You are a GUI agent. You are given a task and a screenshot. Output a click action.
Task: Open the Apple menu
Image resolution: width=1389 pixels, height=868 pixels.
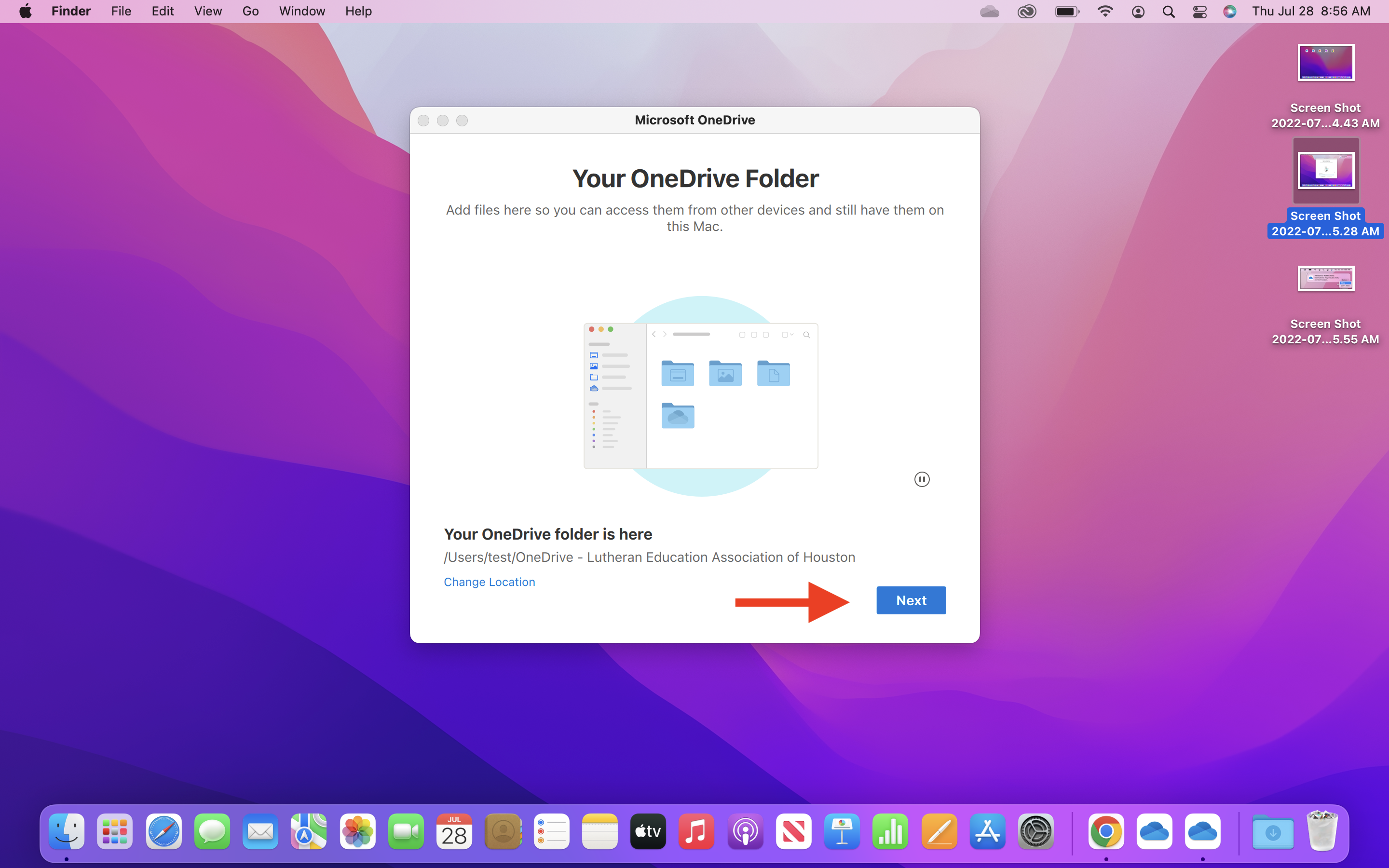25,11
